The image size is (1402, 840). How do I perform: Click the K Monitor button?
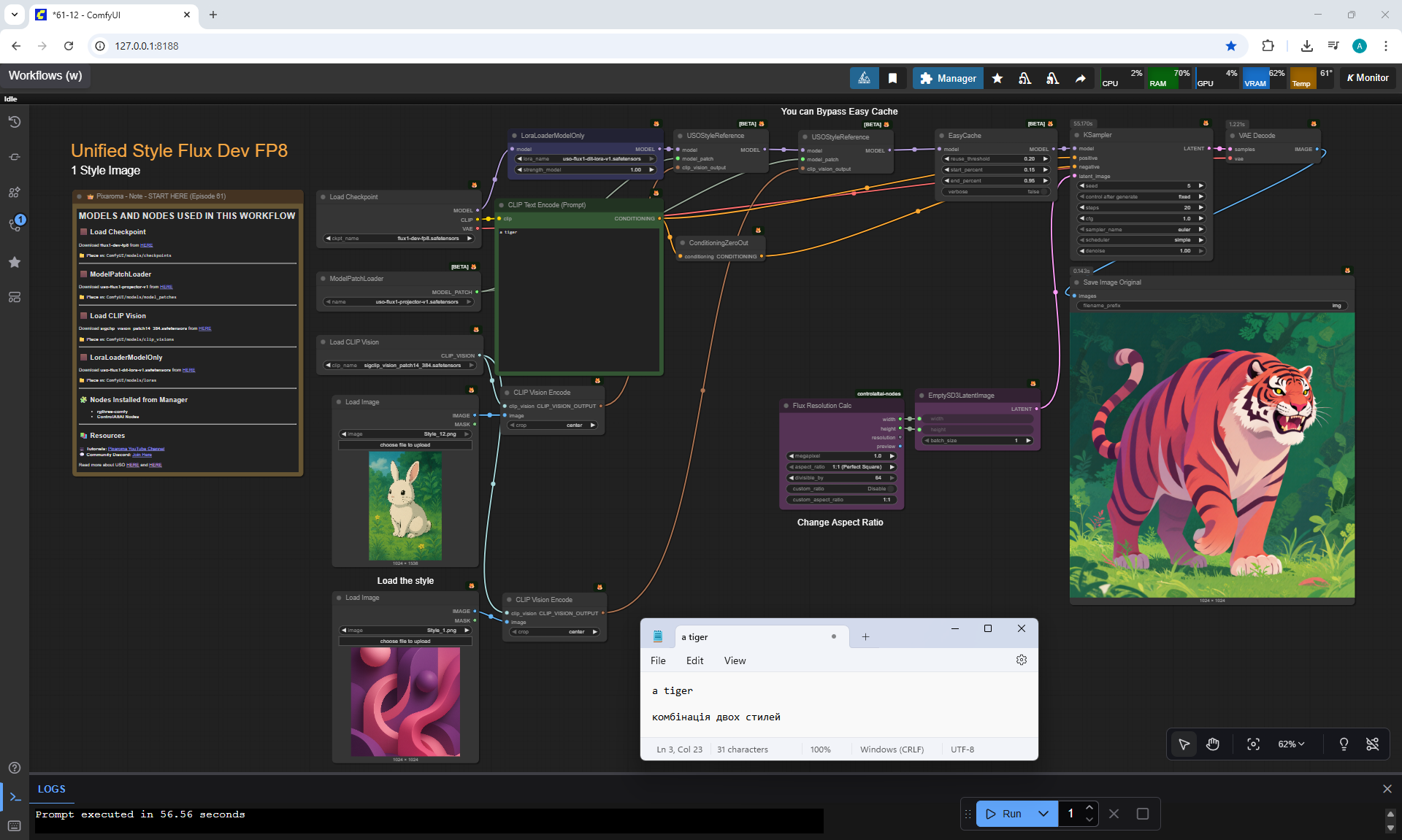coord(1368,78)
